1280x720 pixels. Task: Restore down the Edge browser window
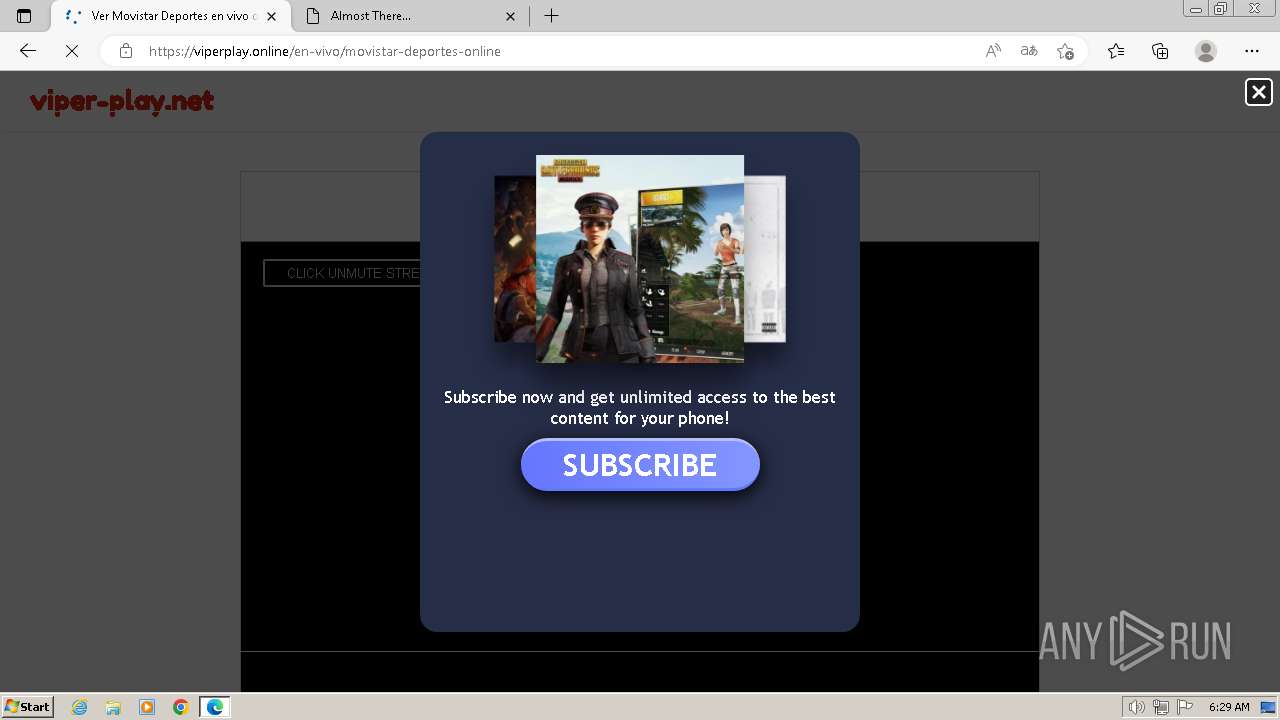(x=1220, y=9)
